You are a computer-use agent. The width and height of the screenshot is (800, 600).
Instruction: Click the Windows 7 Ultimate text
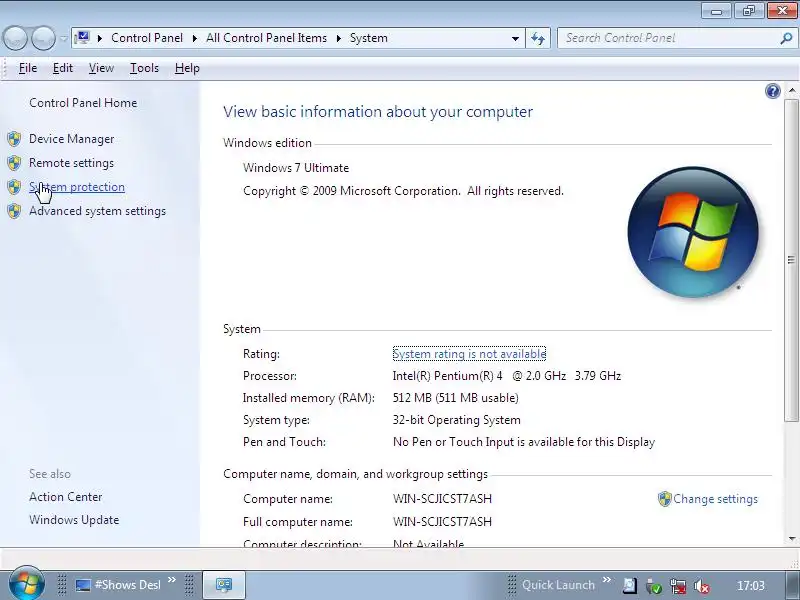tap(296, 168)
